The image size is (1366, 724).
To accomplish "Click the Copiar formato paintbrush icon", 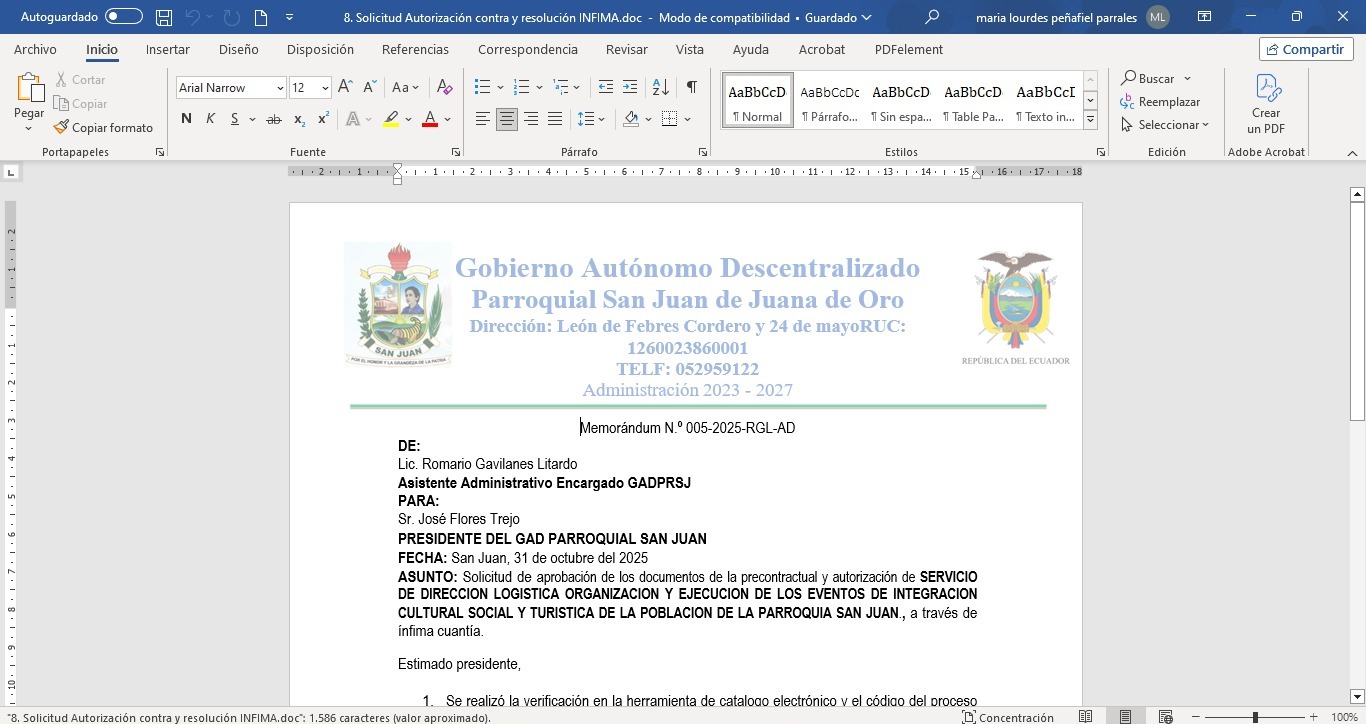I will pyautogui.click(x=62, y=127).
